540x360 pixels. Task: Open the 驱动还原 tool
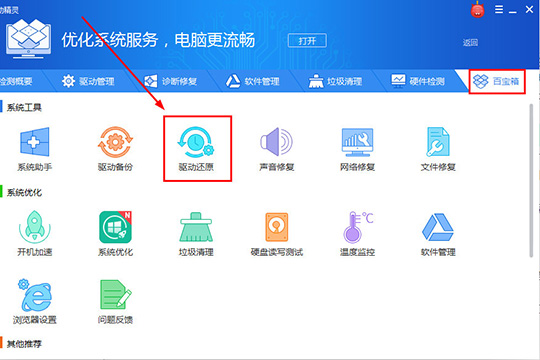196,149
